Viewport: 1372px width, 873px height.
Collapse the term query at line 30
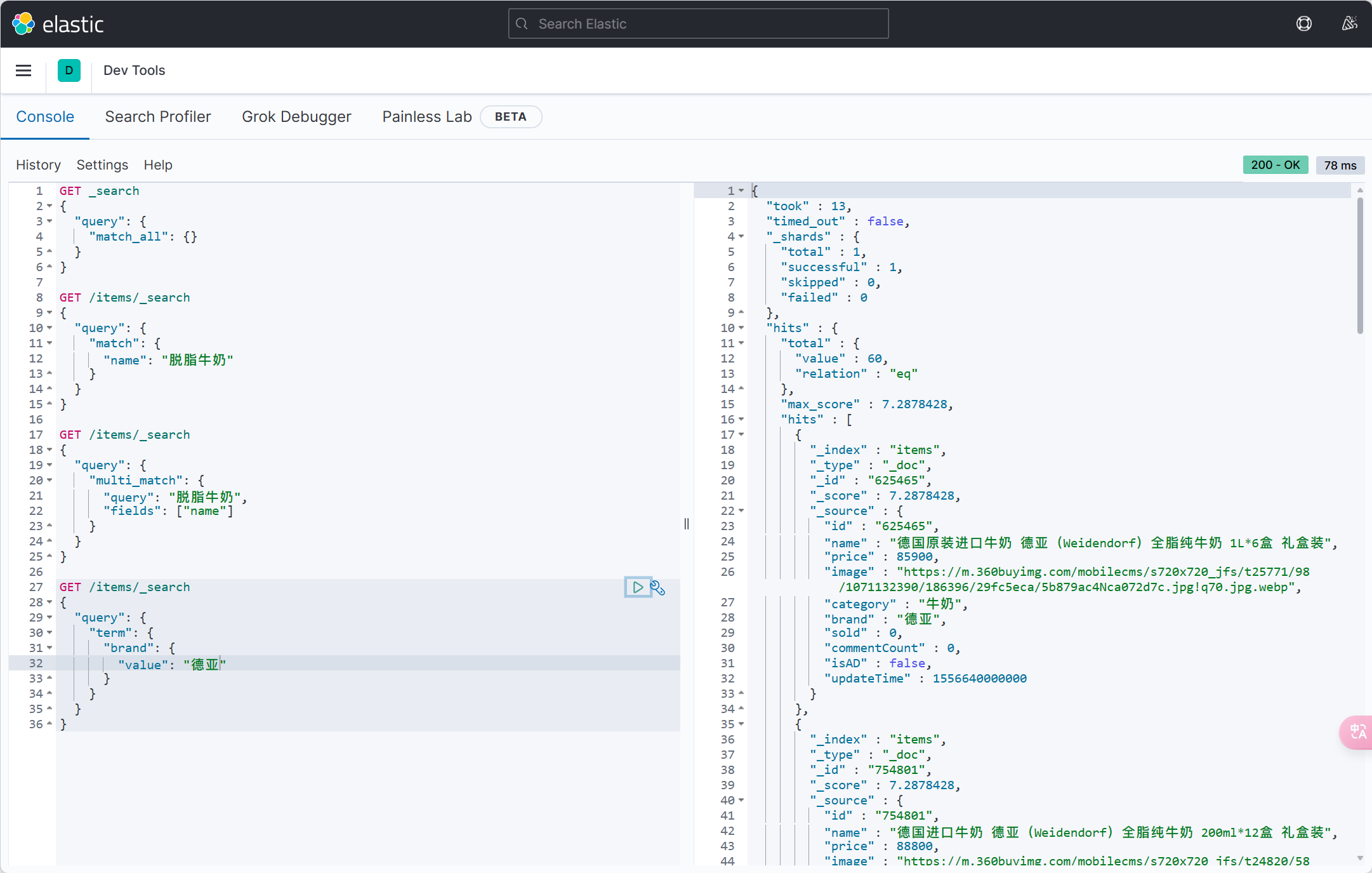pyautogui.click(x=49, y=633)
